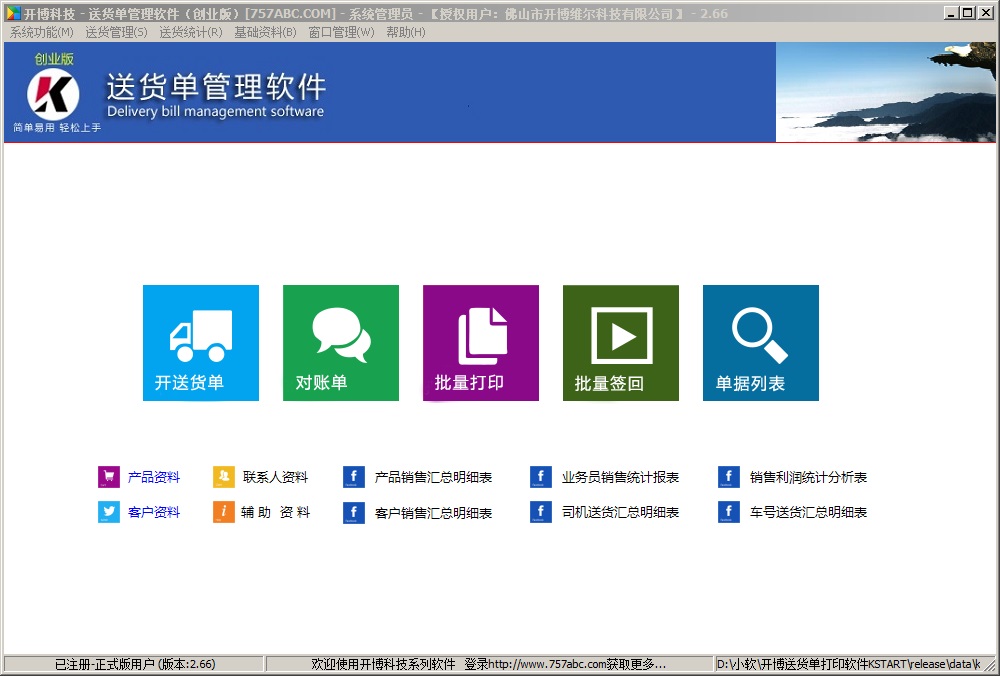Click the blue f icon beside 车号送货汇总明细表

(729, 512)
